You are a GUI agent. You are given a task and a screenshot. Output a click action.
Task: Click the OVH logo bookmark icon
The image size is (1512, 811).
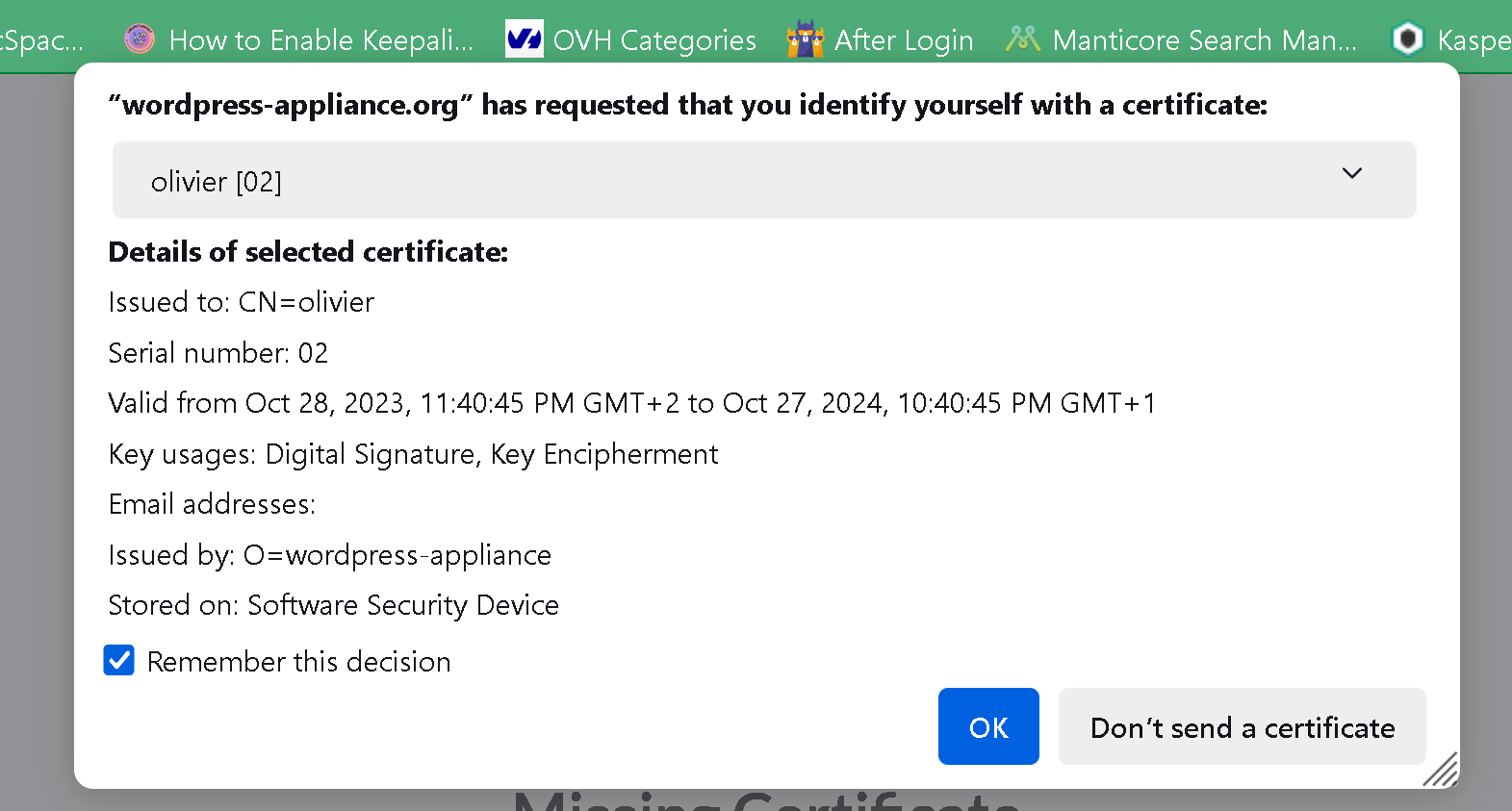coord(524,39)
